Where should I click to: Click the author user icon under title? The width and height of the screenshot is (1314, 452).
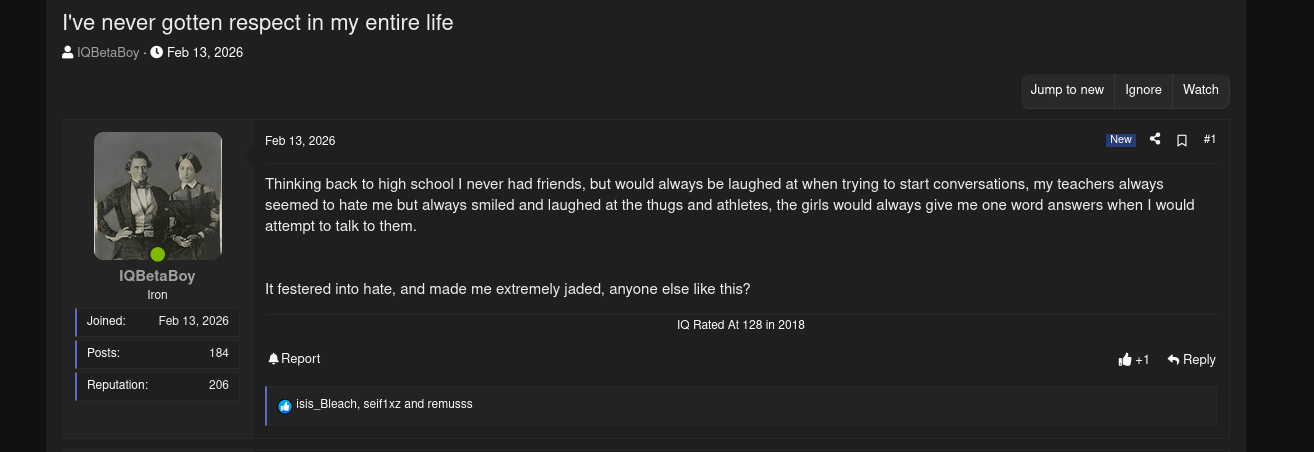pyautogui.click(x=68, y=53)
